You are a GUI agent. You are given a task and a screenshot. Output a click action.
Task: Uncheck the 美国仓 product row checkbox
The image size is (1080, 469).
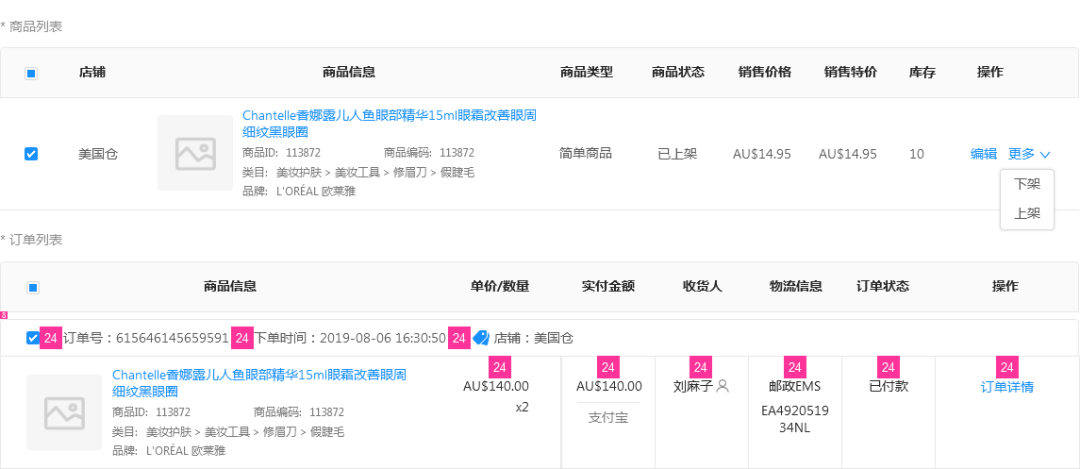[x=31, y=154]
